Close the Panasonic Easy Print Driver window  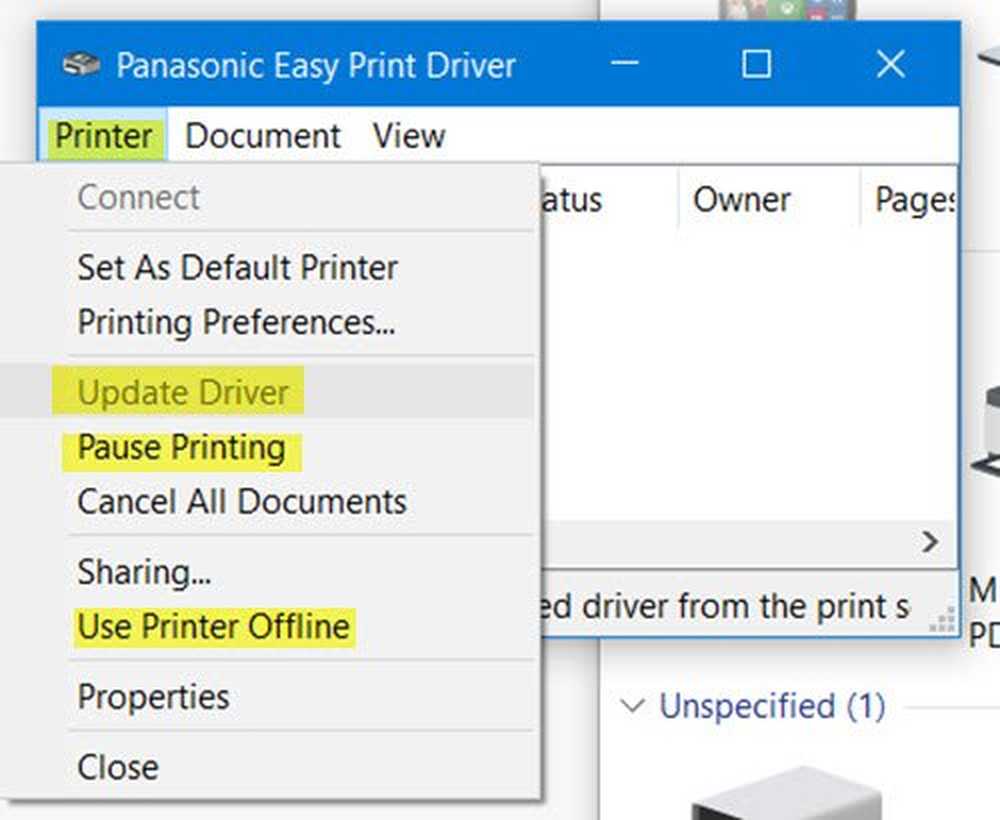[x=889, y=66]
